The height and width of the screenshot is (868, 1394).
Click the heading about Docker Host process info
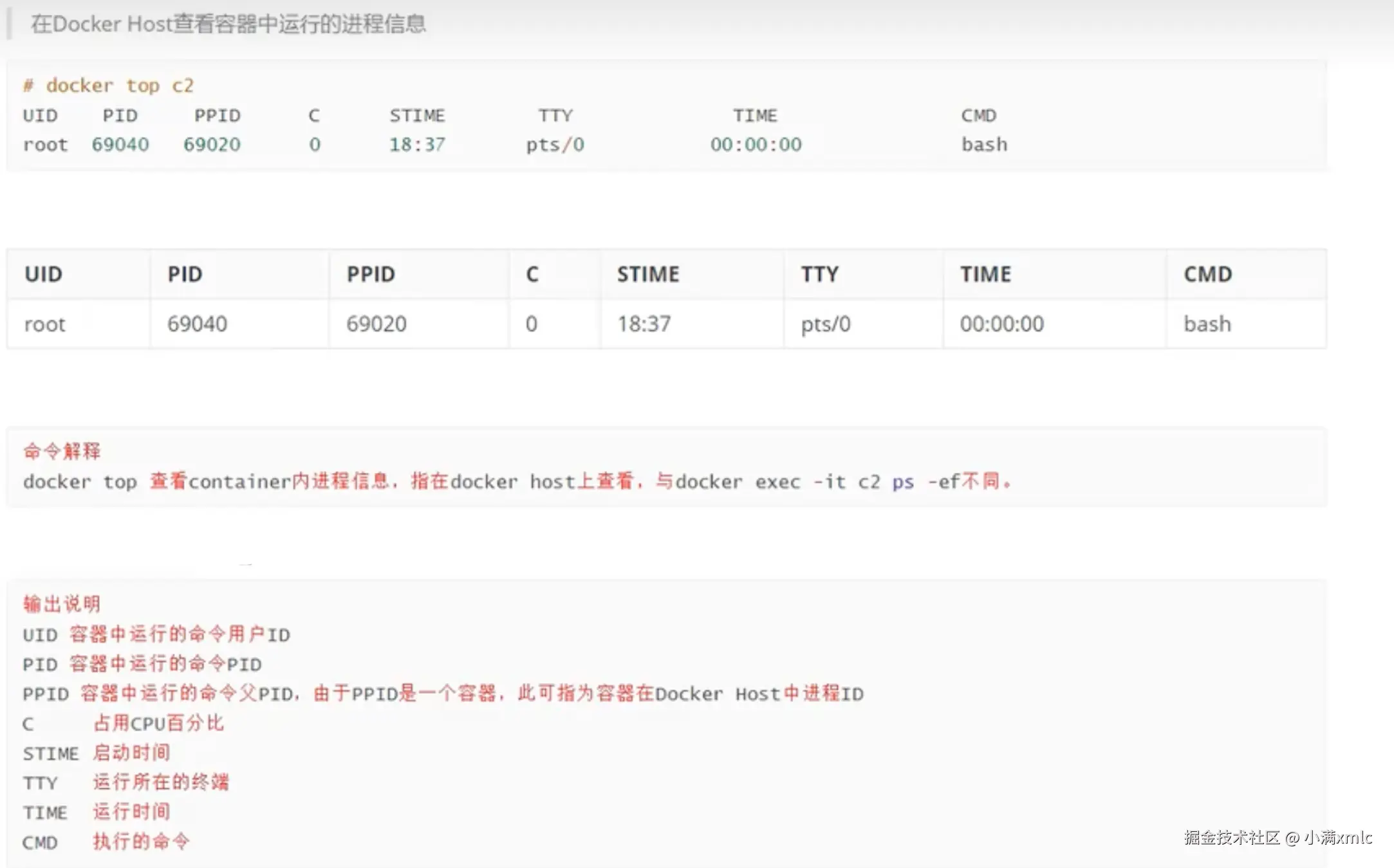pos(228,24)
